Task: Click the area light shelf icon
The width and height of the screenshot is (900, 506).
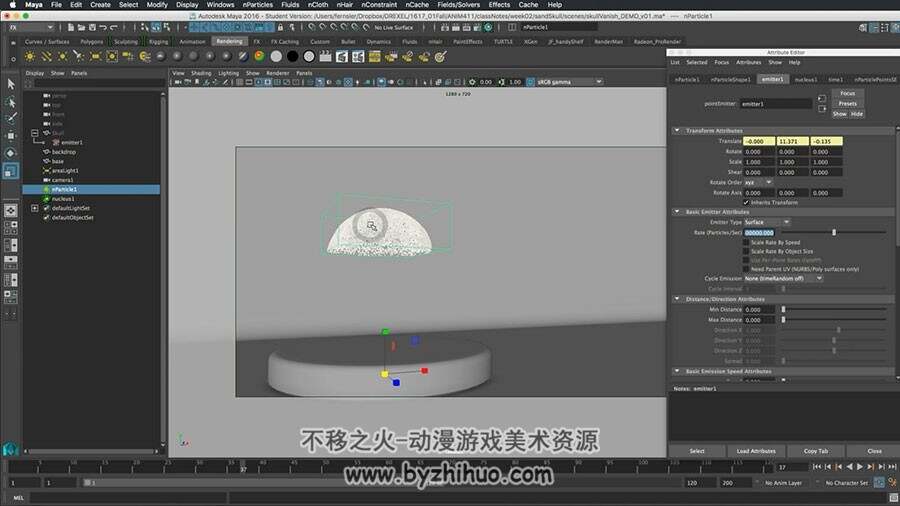Action: 95,56
